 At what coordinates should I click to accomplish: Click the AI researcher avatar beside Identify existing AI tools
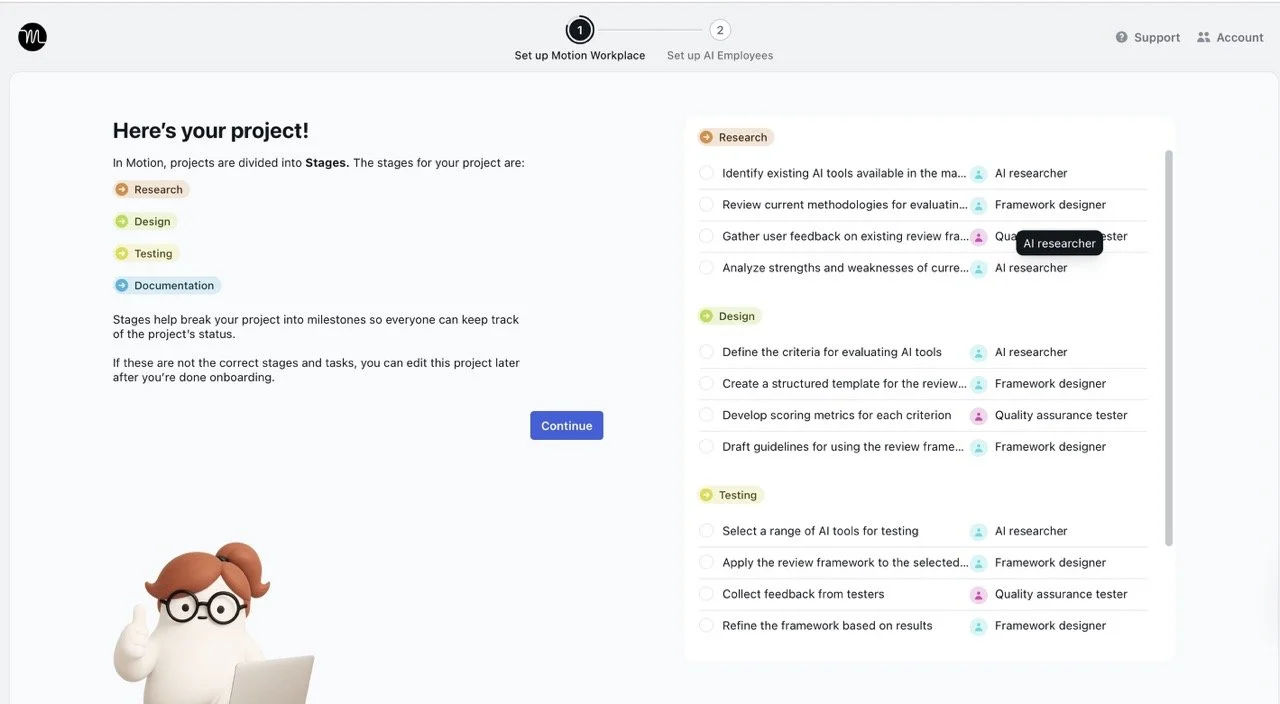pyautogui.click(x=978, y=173)
